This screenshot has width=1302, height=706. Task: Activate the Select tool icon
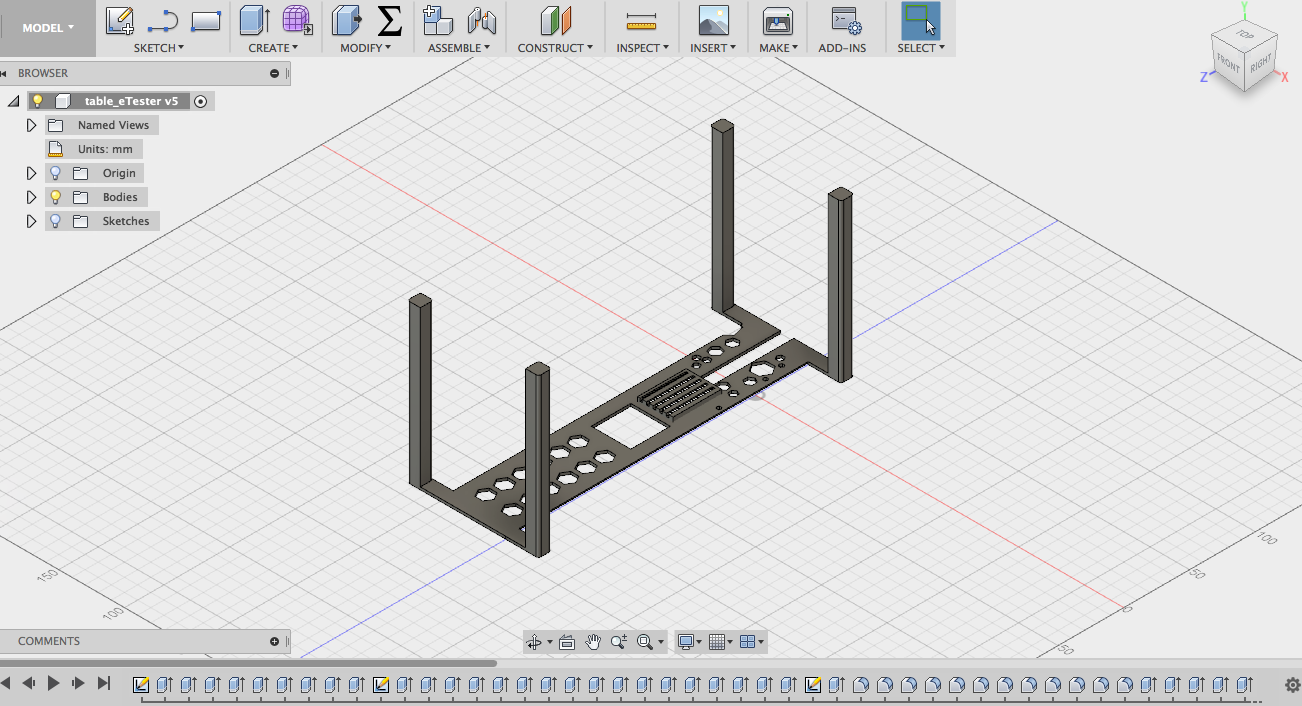click(x=921, y=20)
